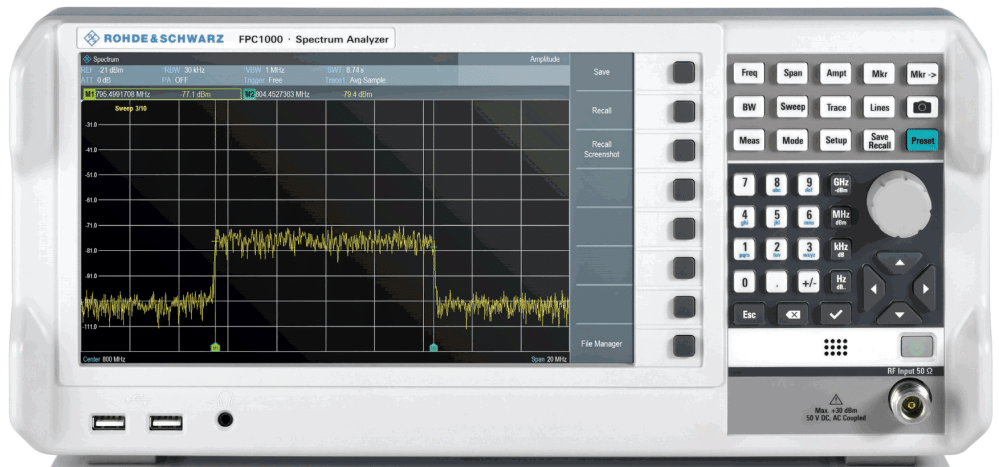Viewport: 999px width, 467px height.
Task: Toggle sign with the +/- key
Action: coord(809,283)
